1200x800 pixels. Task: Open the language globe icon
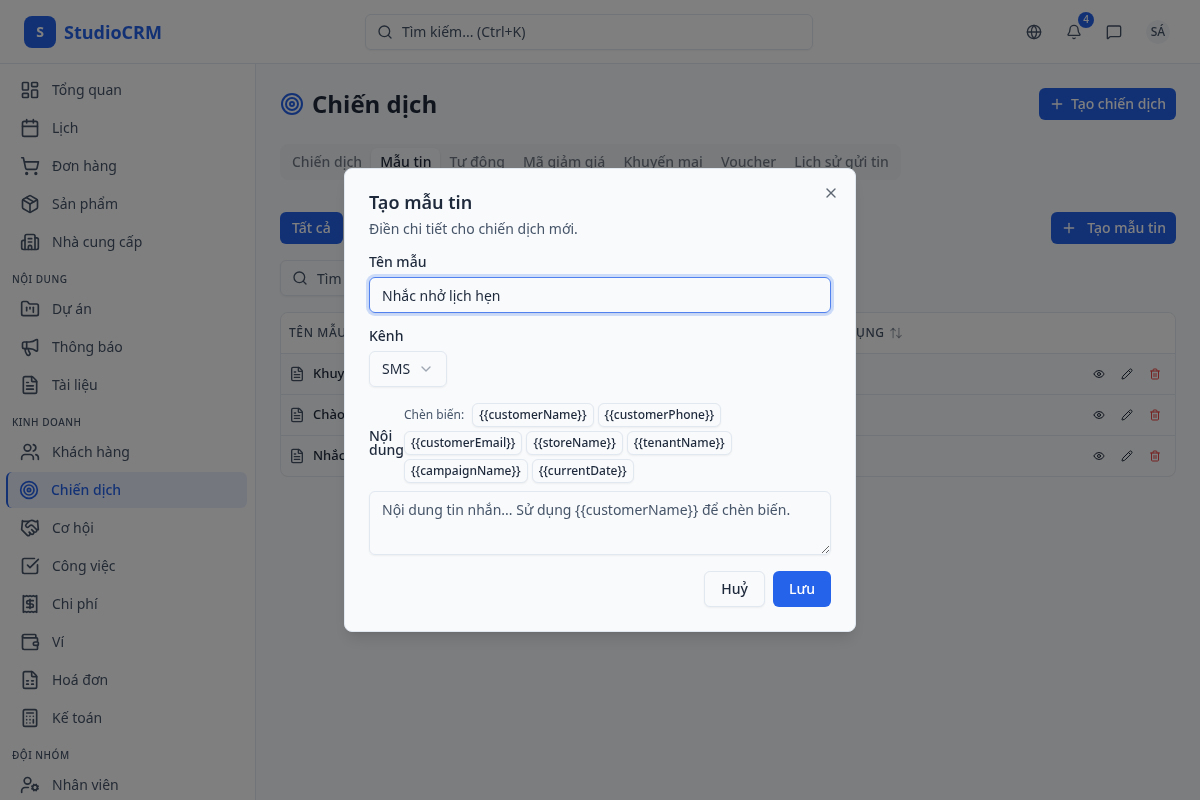tap(1034, 32)
